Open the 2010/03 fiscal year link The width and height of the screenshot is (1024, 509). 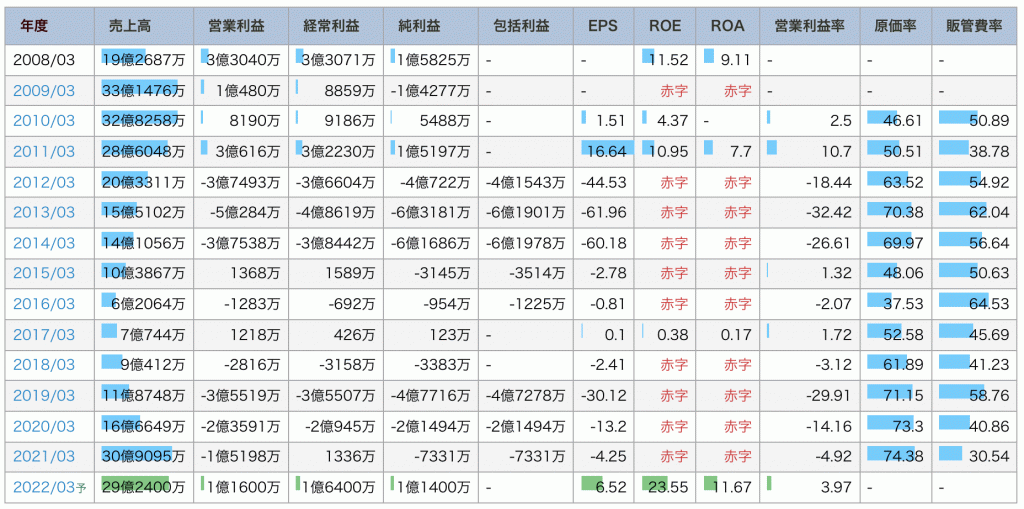(44, 121)
